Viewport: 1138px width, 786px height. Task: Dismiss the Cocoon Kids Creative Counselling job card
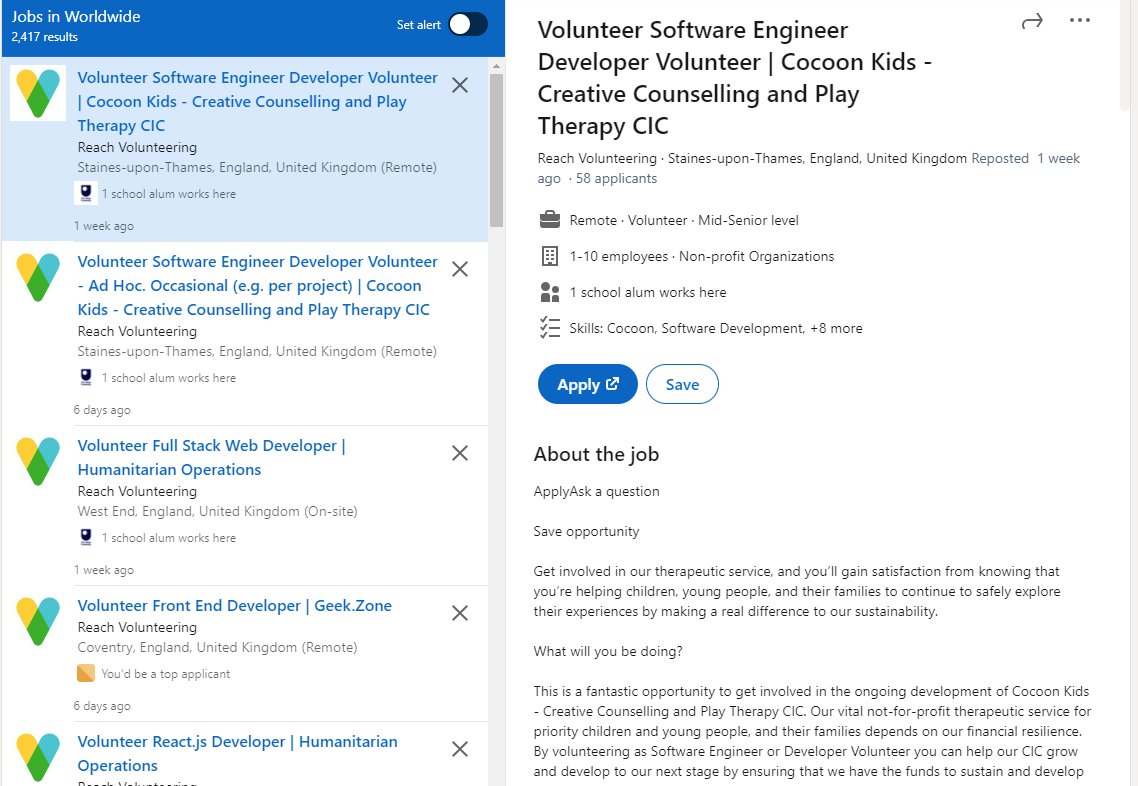(x=459, y=86)
